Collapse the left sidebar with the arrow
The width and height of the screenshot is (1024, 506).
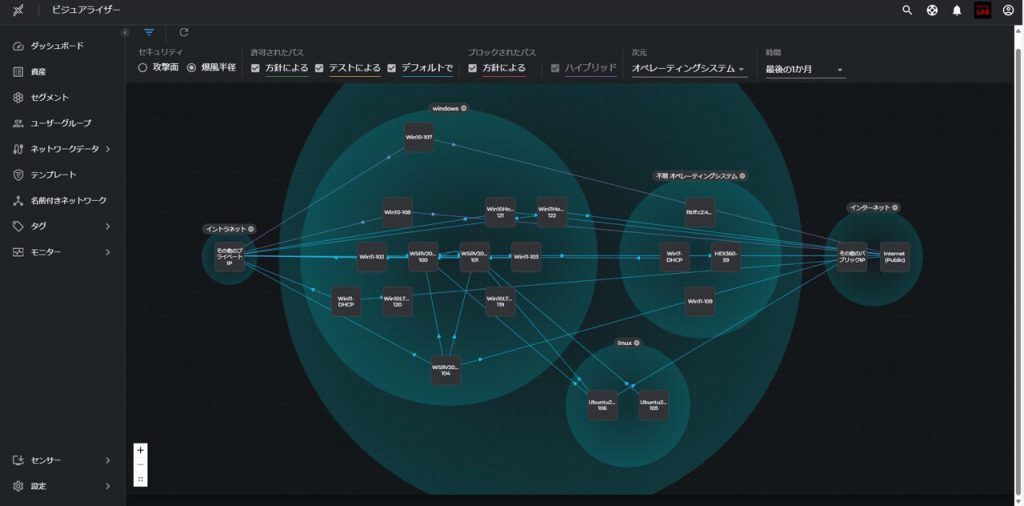pyautogui.click(x=125, y=33)
